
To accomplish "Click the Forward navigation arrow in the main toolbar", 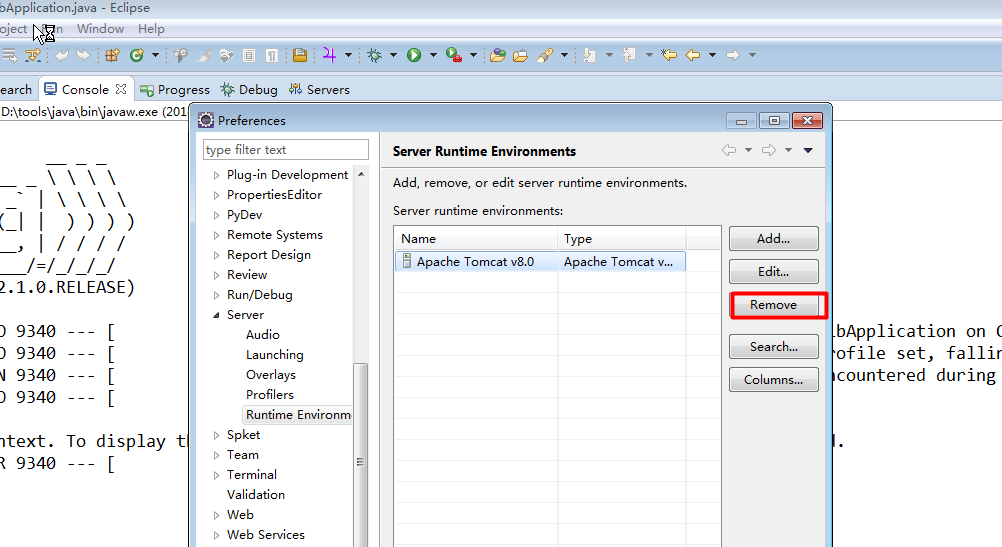I will point(733,55).
